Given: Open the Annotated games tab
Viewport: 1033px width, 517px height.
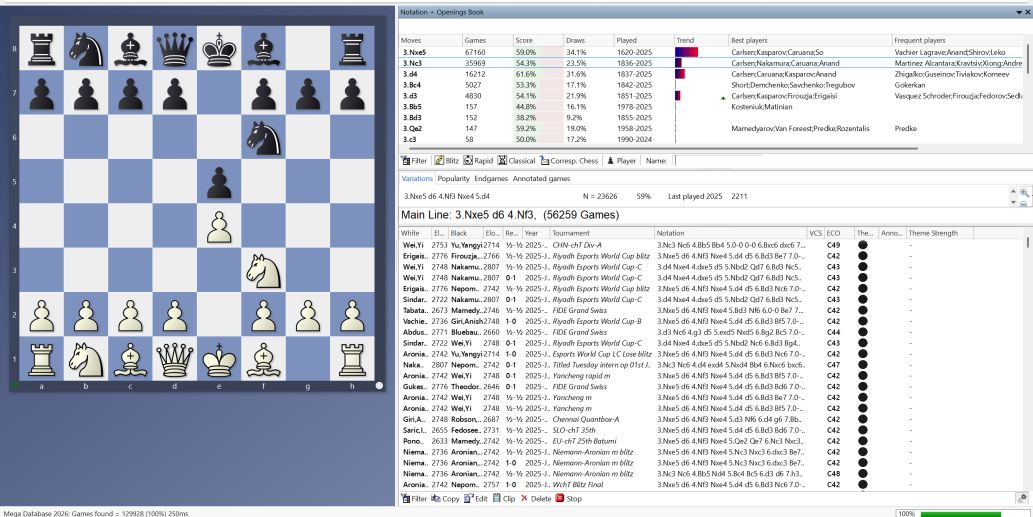Looking at the screenshot, I should (541, 179).
